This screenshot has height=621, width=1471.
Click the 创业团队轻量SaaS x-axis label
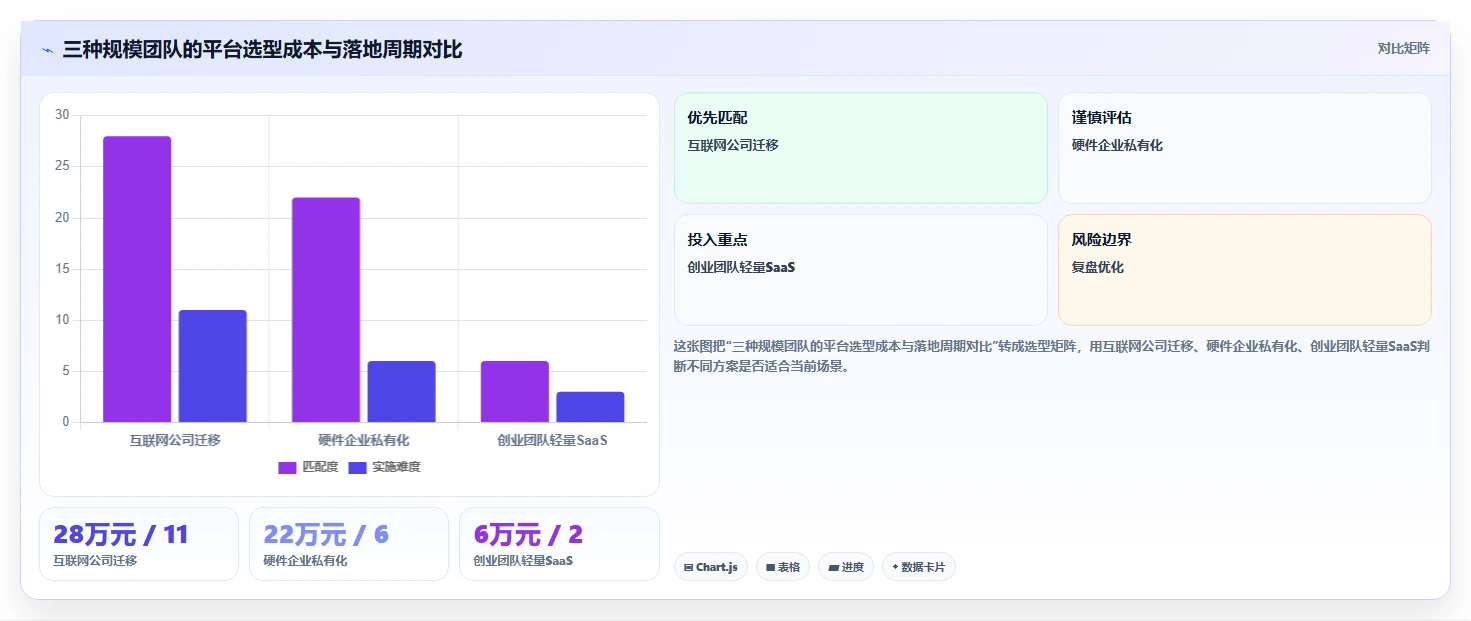[x=552, y=440]
